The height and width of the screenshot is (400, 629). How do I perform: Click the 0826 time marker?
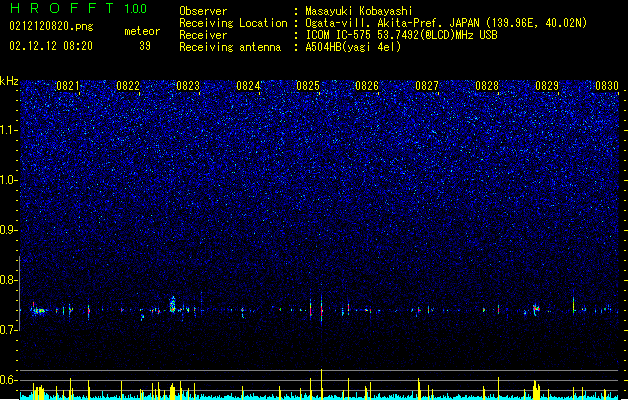pyautogui.click(x=367, y=86)
